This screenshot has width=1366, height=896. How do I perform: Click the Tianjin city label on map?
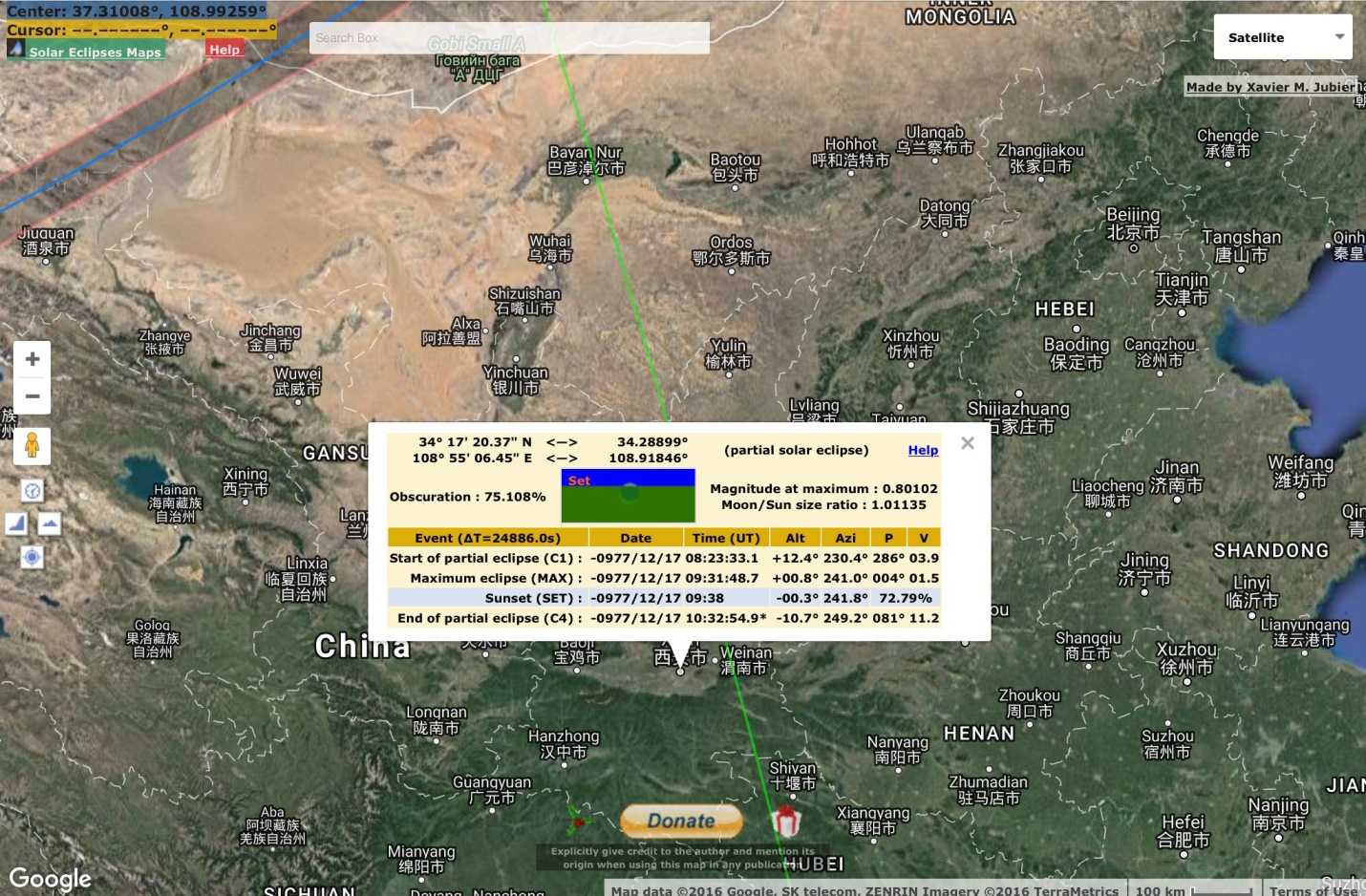pyautogui.click(x=1182, y=288)
